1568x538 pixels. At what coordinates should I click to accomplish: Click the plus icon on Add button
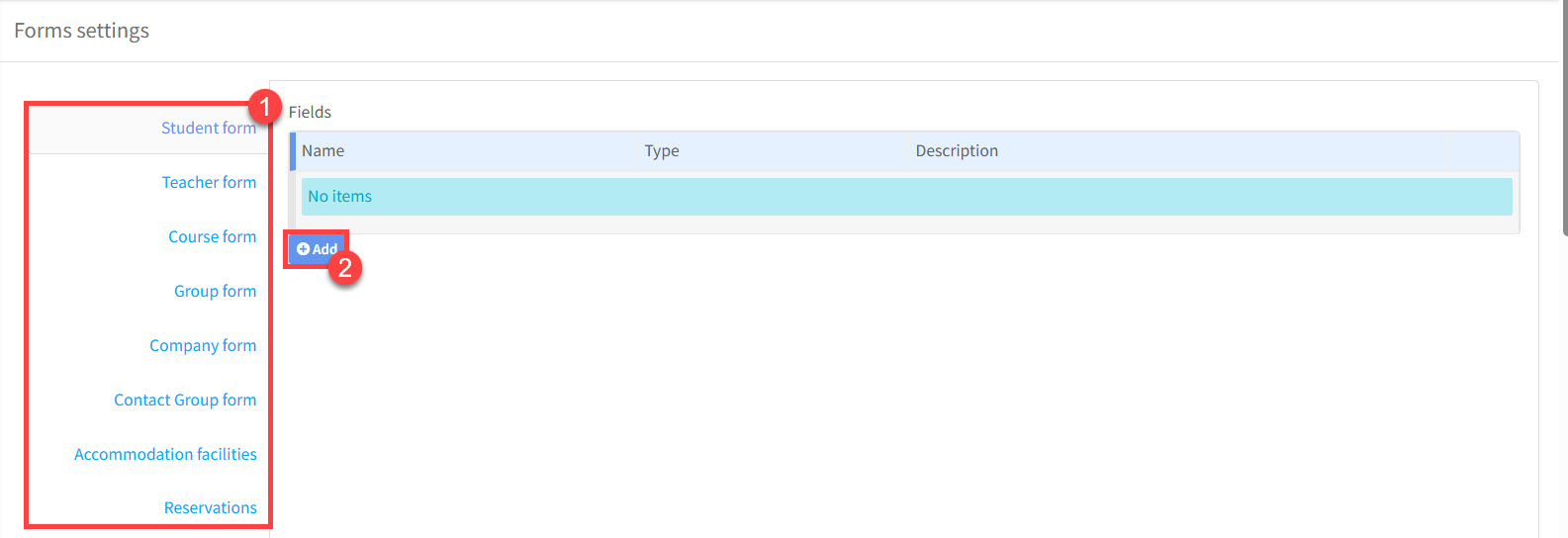304,249
